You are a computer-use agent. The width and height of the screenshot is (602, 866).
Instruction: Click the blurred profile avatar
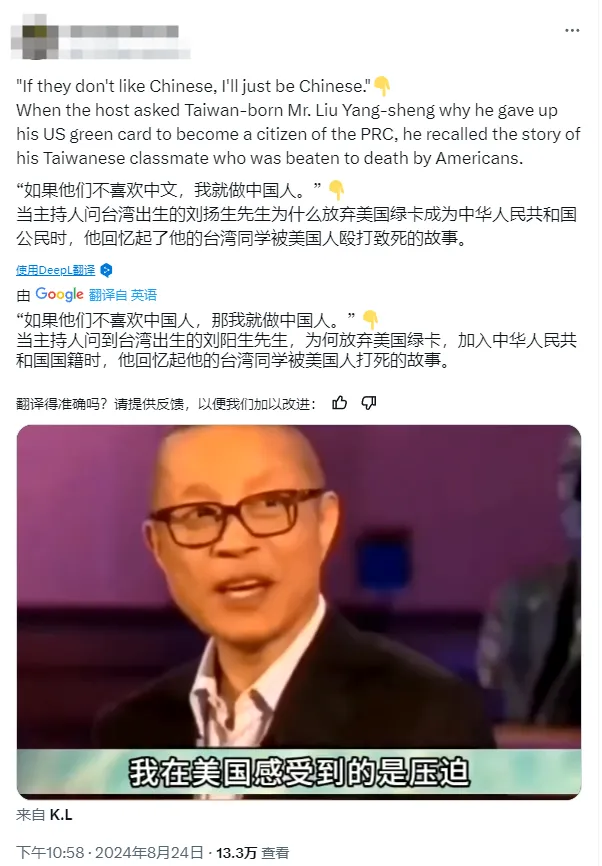[35, 36]
